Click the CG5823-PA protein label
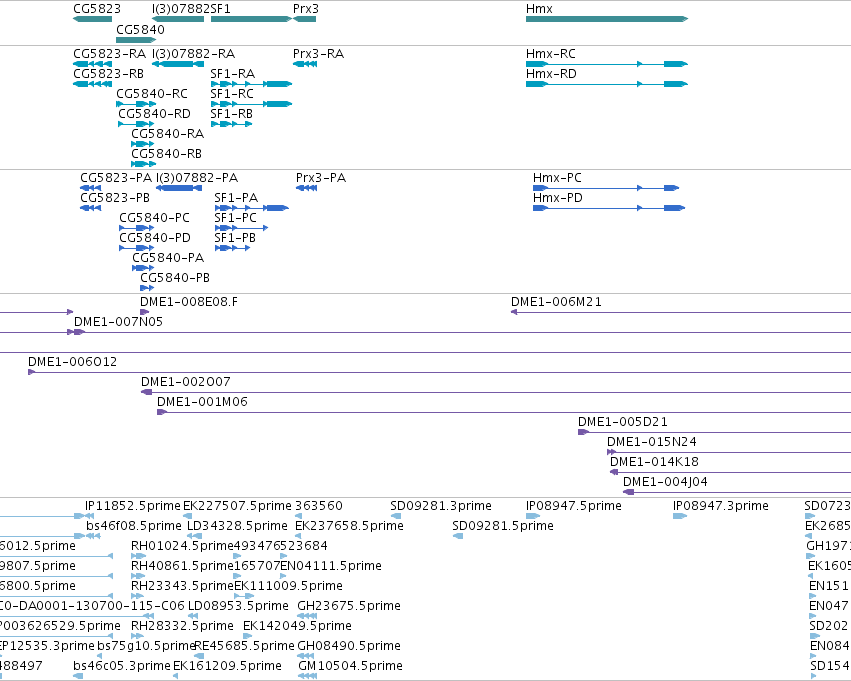 (116, 178)
